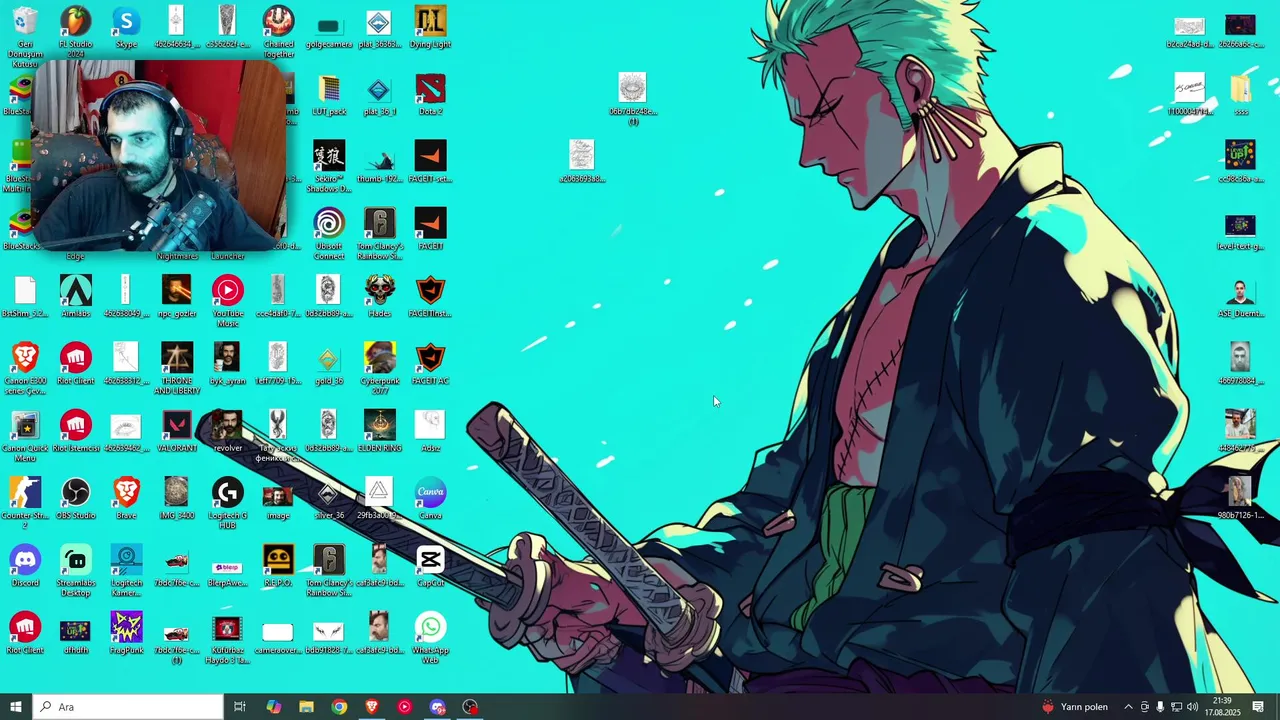
Task: Launch Discord from the desktop icons
Action: coord(25,565)
